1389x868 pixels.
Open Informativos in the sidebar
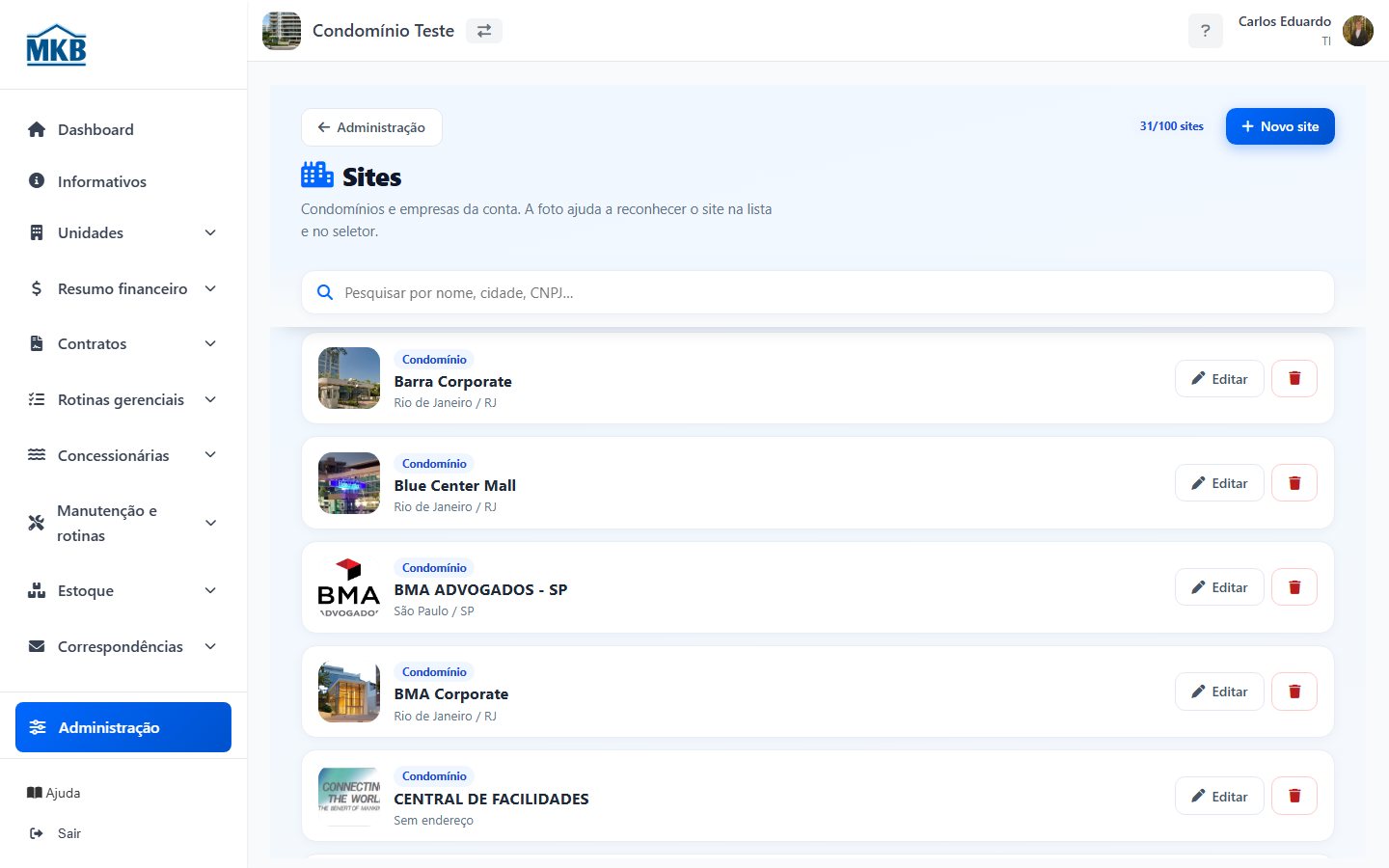pyautogui.click(x=123, y=181)
